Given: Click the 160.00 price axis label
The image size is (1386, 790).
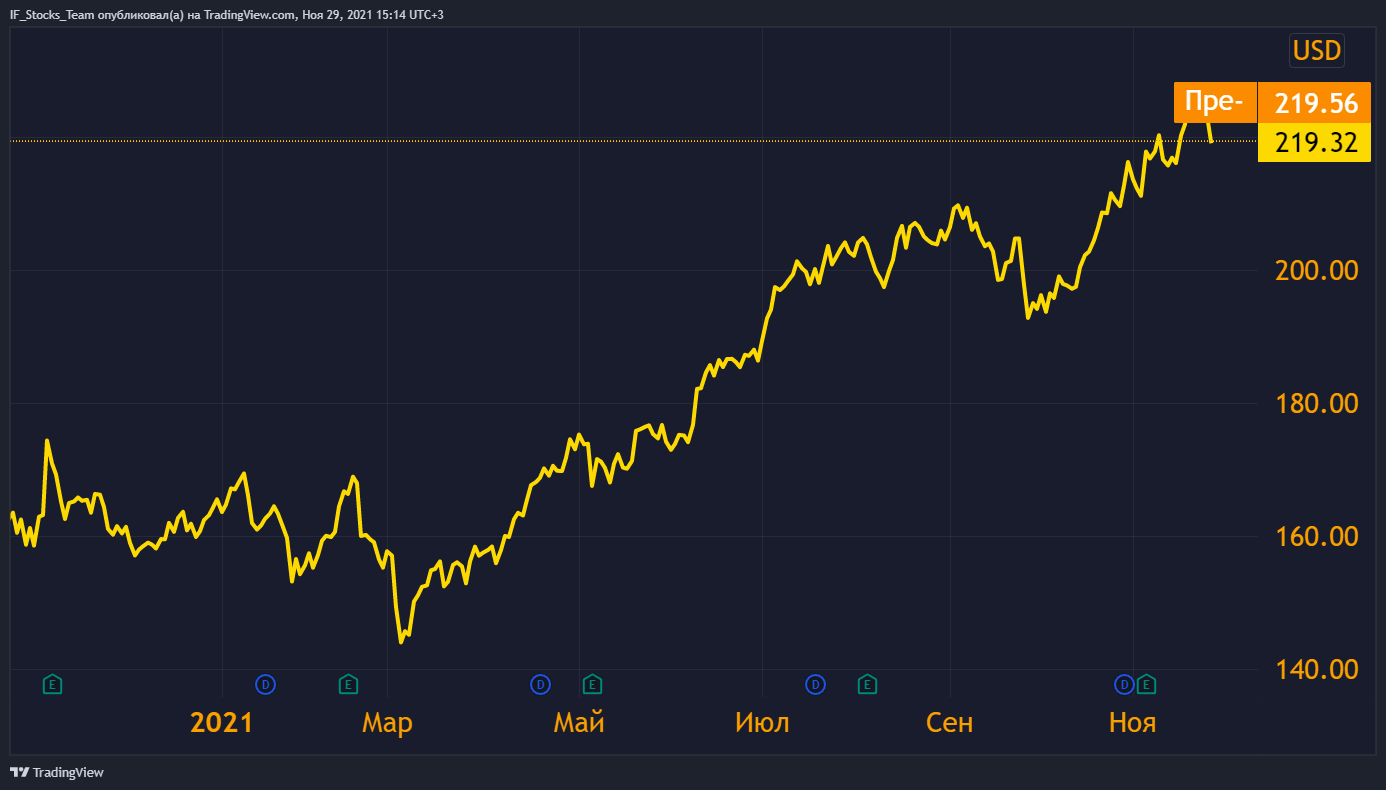Looking at the screenshot, I should 1315,536.
